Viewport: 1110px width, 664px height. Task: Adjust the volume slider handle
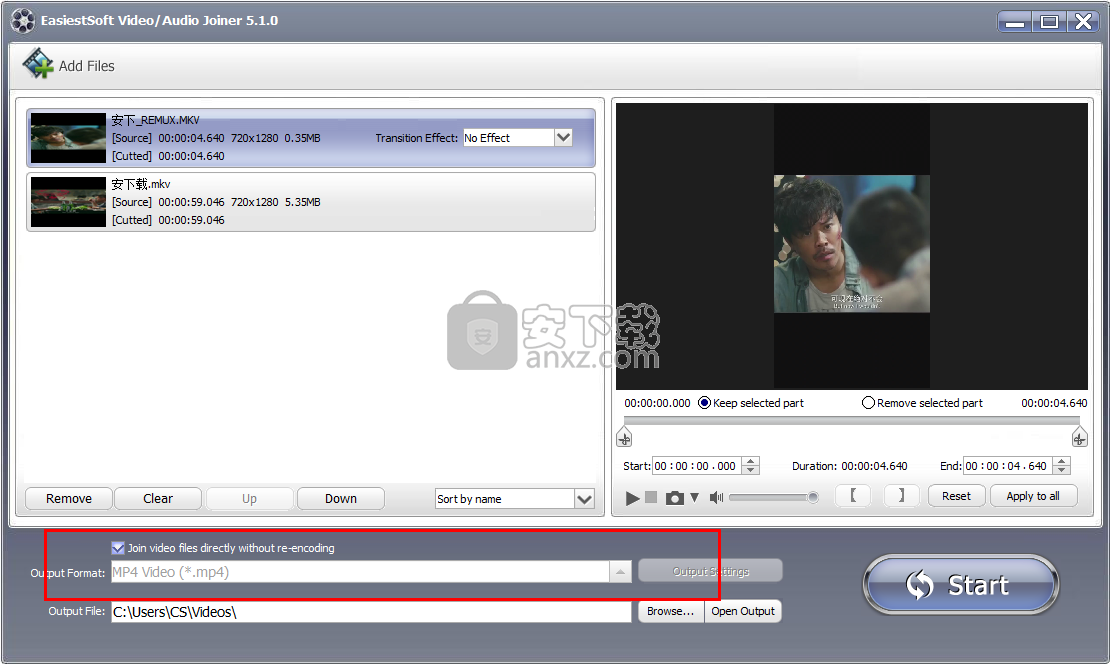tap(813, 498)
